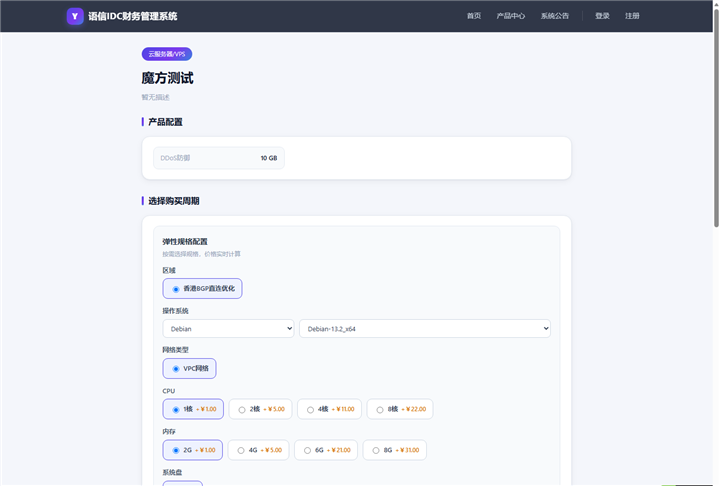Open the 系统公告 nav item
This screenshot has height=486, width=720.
point(555,16)
